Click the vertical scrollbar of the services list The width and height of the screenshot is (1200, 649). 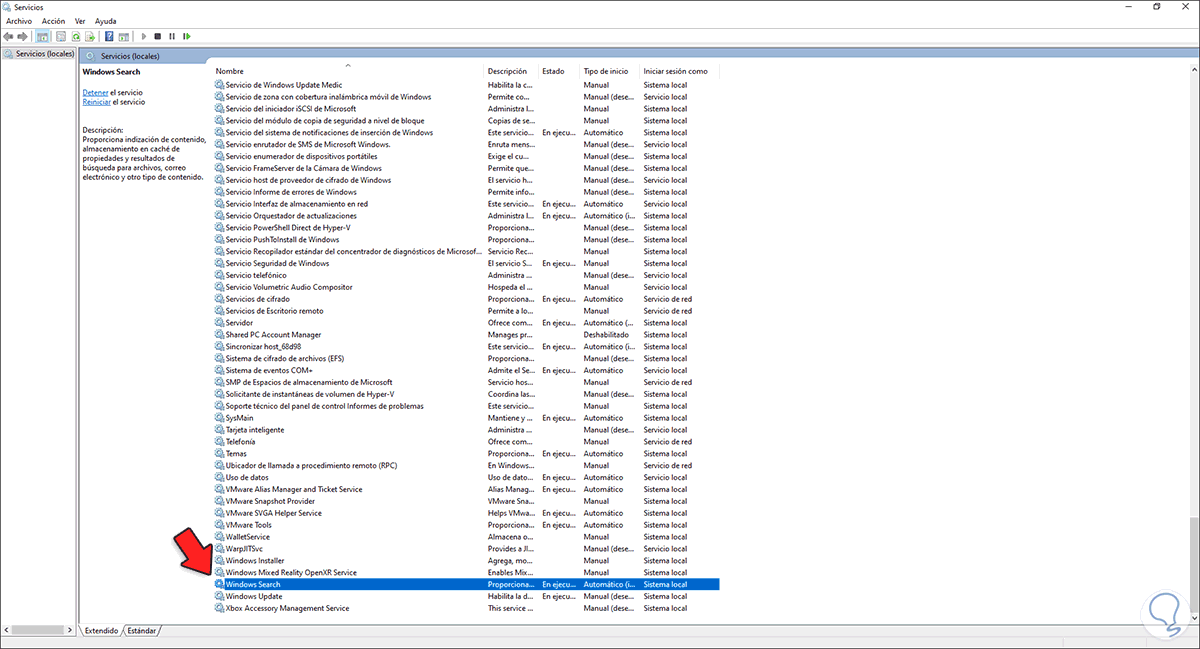(x=1194, y=345)
